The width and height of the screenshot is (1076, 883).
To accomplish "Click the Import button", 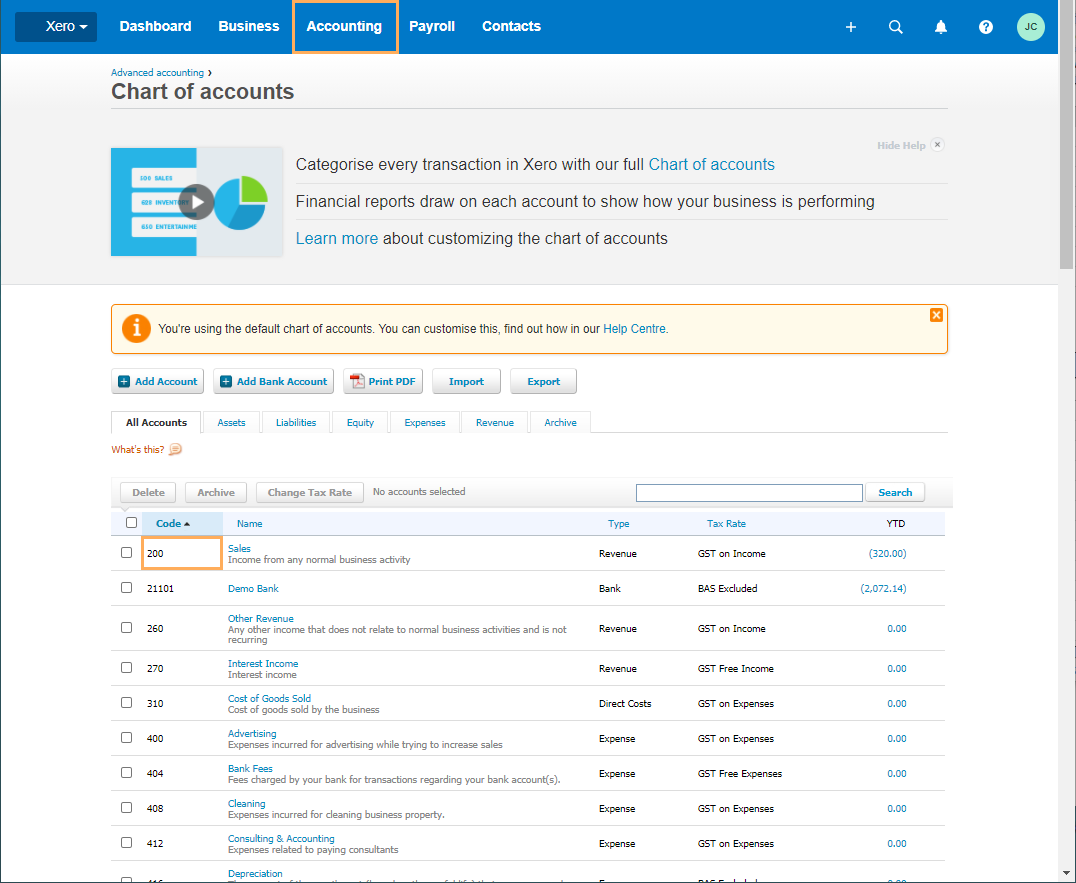I will click(467, 381).
